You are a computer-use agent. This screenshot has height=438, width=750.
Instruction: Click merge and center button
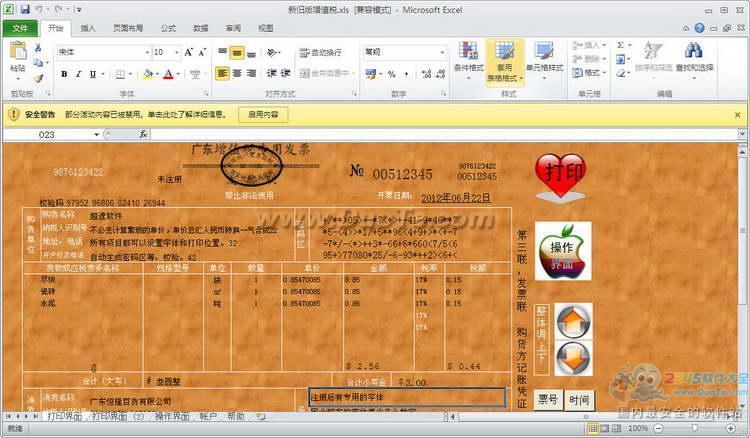tap(324, 74)
